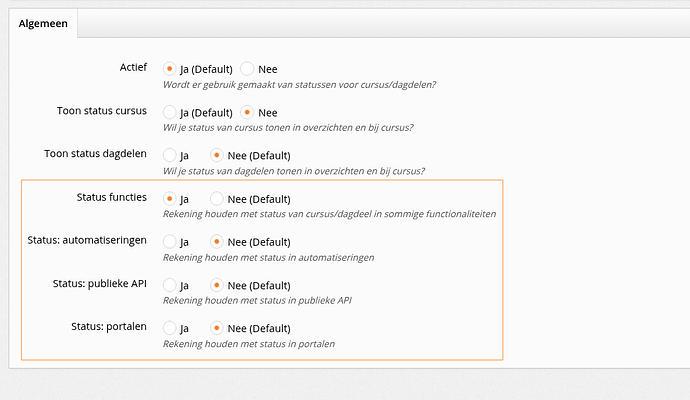Enable Status functies with Ja
Image resolution: width=690 pixels, height=400 pixels.
[170, 199]
